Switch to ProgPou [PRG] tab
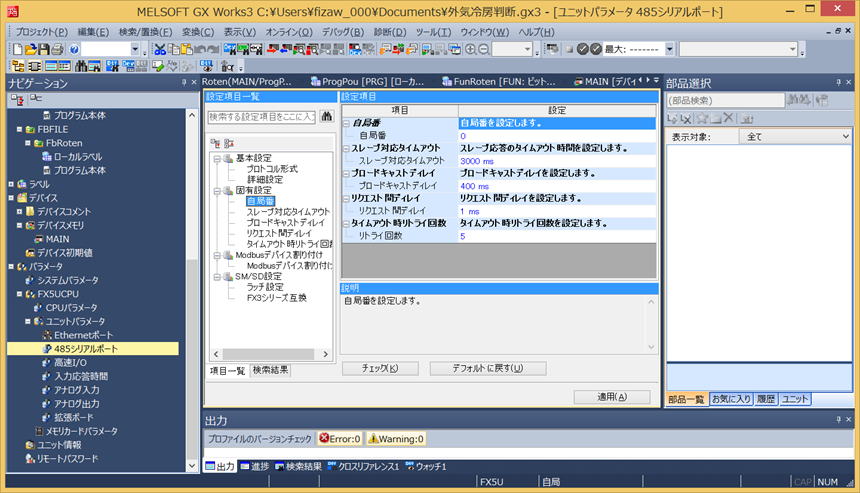The height and width of the screenshot is (493, 860). coord(367,81)
